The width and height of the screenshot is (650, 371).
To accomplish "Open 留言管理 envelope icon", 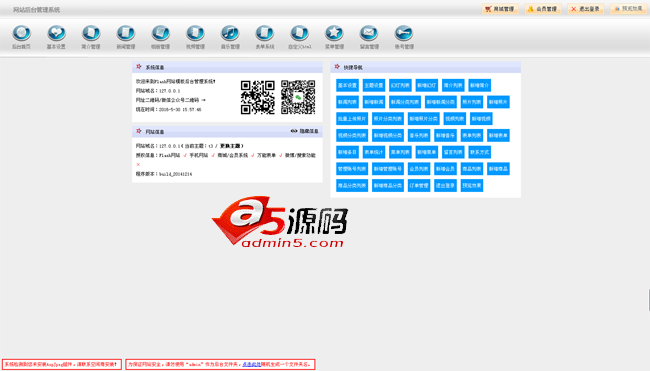I will point(369,33).
